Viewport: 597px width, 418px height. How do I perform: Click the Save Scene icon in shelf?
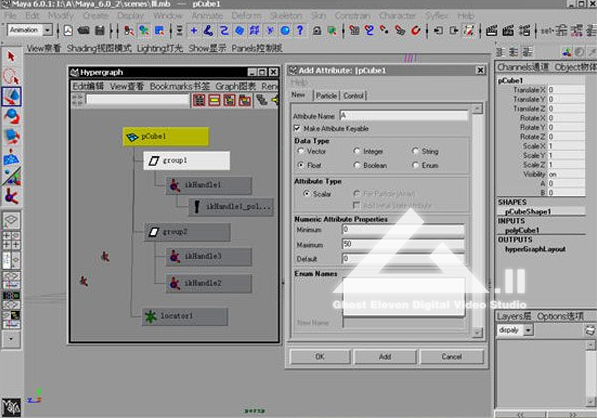point(100,30)
